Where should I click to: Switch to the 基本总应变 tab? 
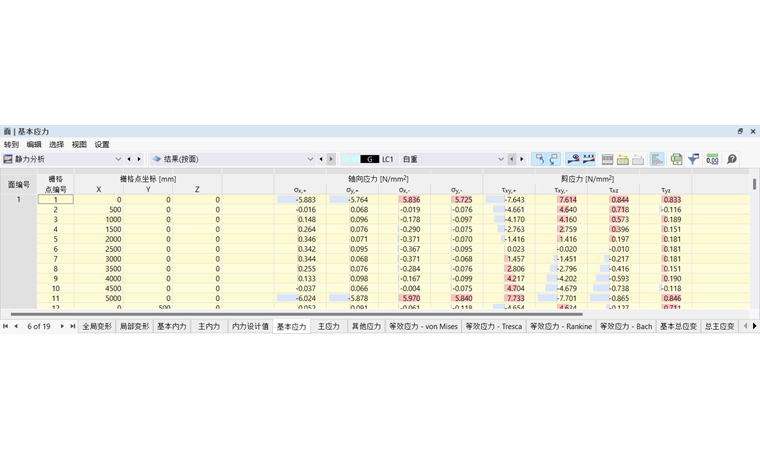(x=678, y=326)
